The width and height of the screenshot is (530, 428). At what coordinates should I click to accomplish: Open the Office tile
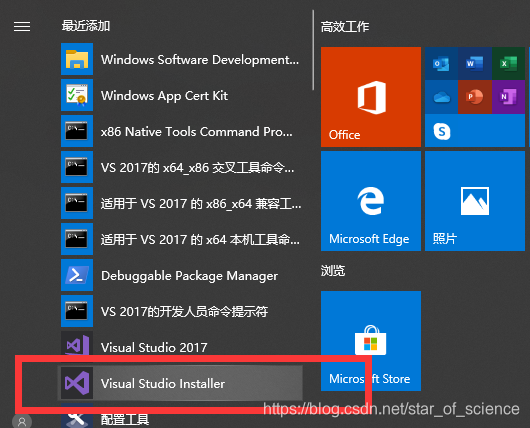371,97
